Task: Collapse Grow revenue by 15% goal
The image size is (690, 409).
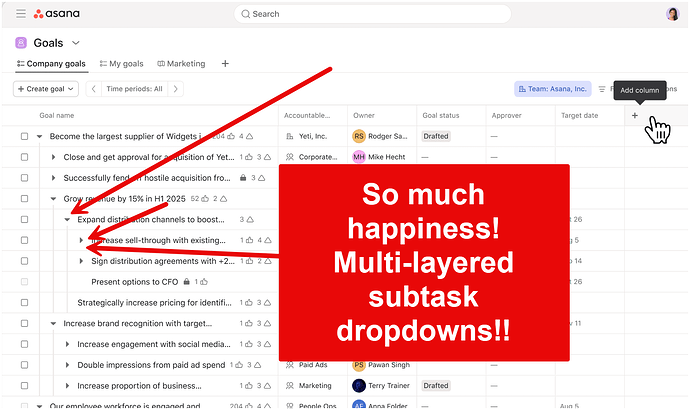Action: coord(53,199)
